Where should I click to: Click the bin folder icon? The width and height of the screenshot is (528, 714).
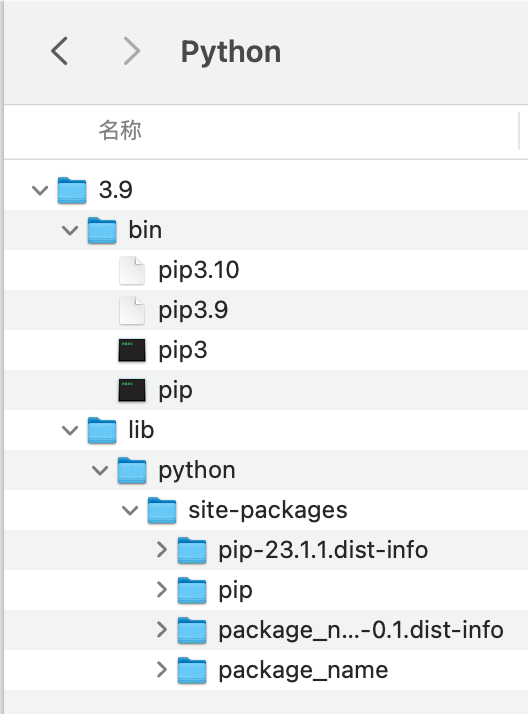tap(102, 230)
